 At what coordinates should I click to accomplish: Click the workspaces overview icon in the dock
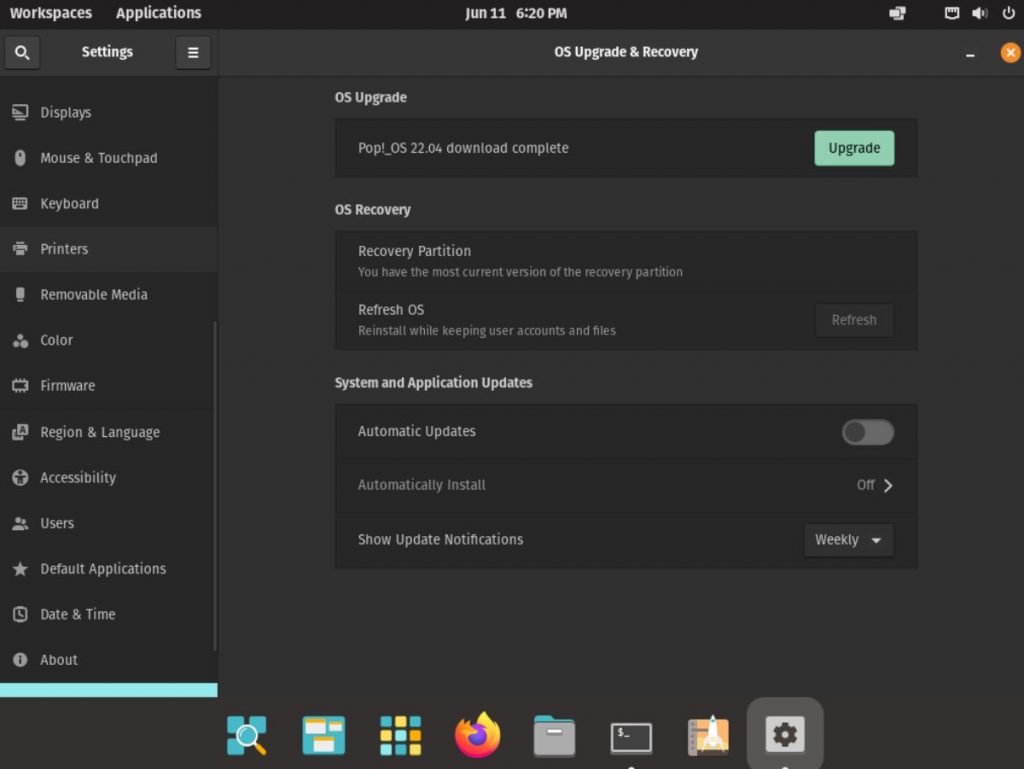[323, 735]
